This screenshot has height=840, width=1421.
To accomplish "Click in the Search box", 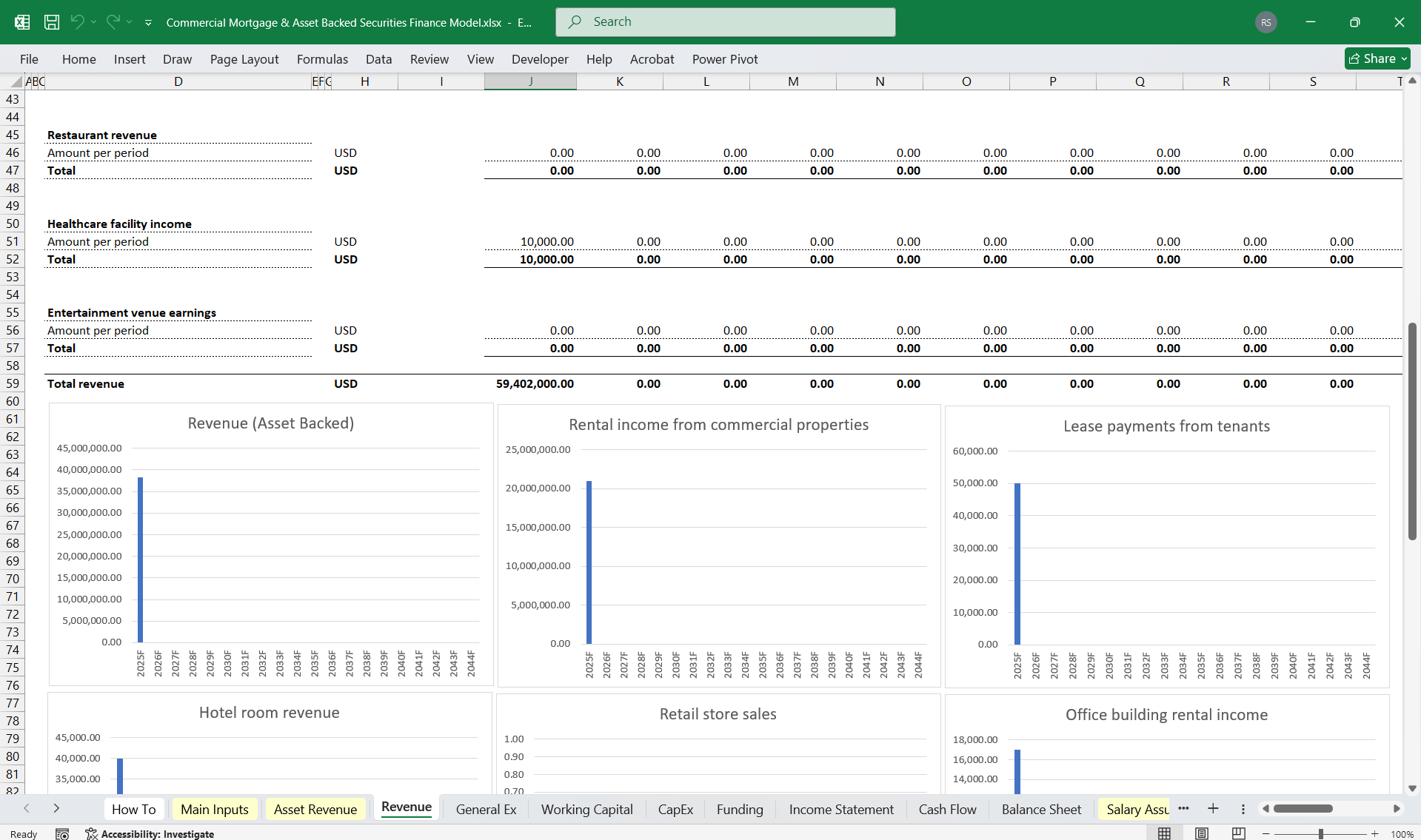I will click(725, 22).
